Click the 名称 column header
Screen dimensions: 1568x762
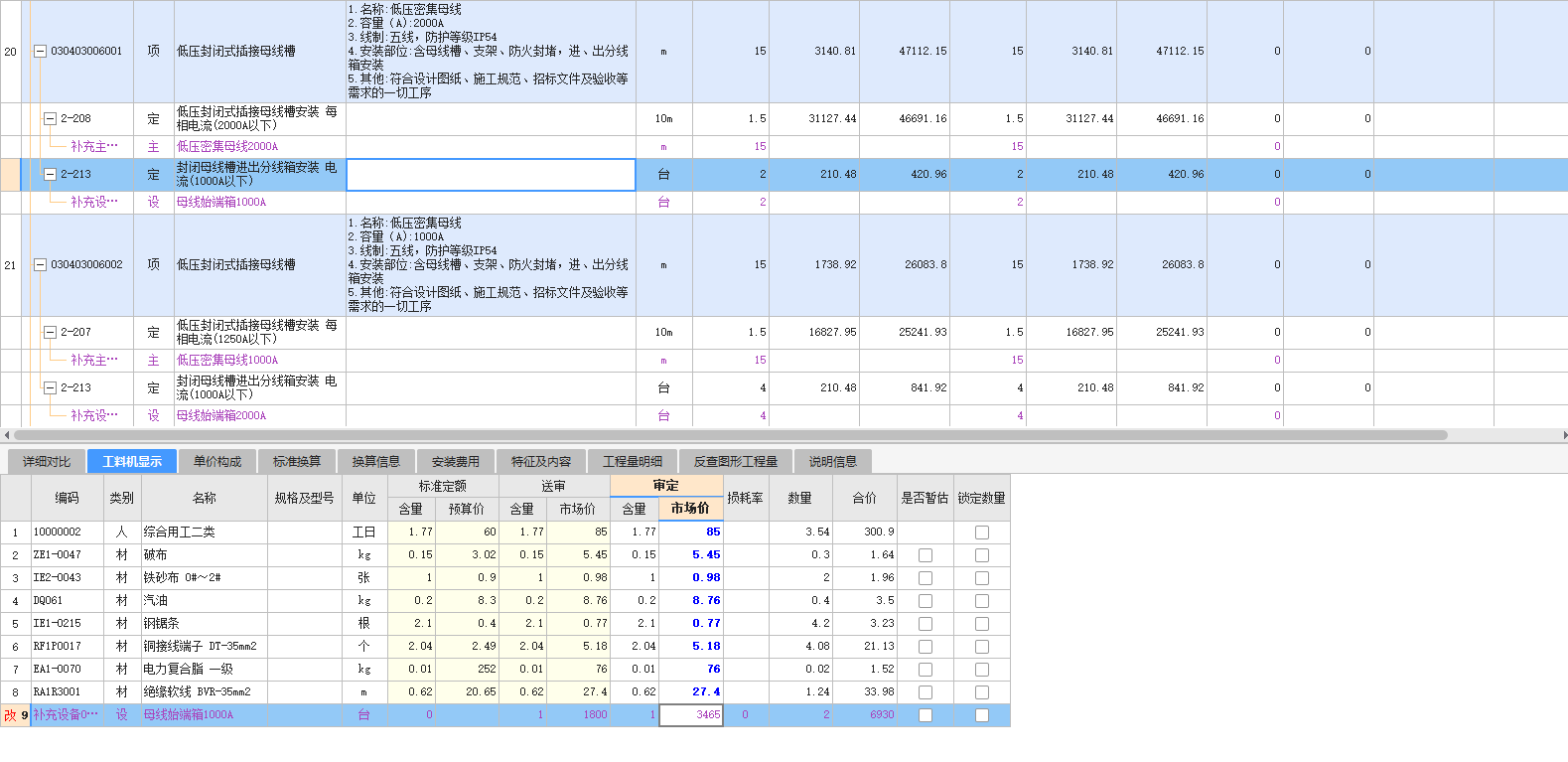tap(204, 498)
